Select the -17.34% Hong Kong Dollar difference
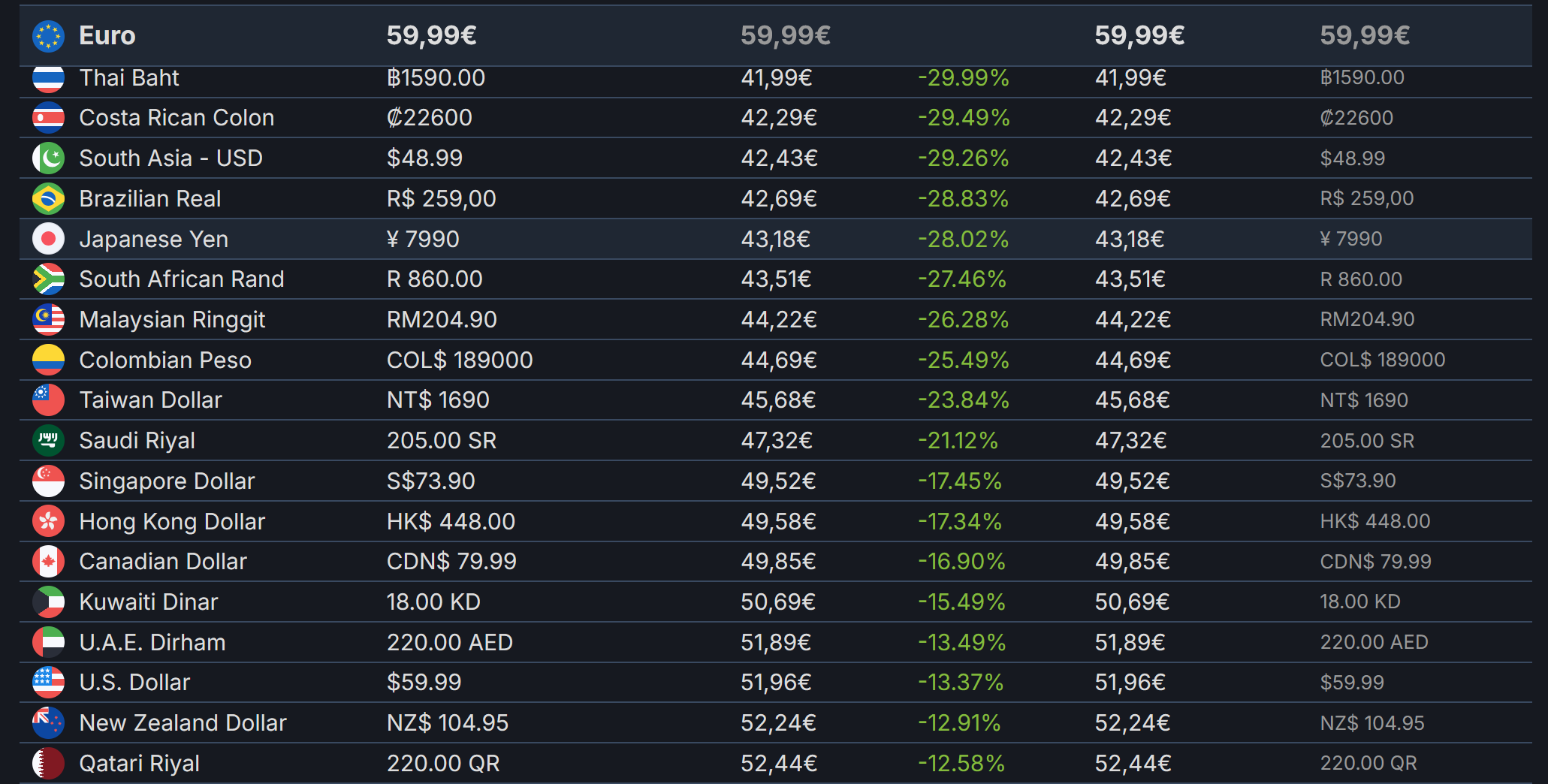This screenshot has height=784, width=1548. (x=960, y=522)
